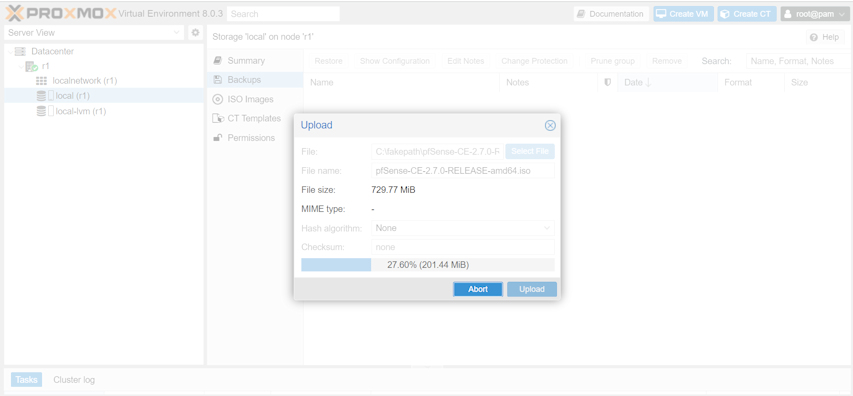
Task: Click the File path field
Action: coord(438,151)
